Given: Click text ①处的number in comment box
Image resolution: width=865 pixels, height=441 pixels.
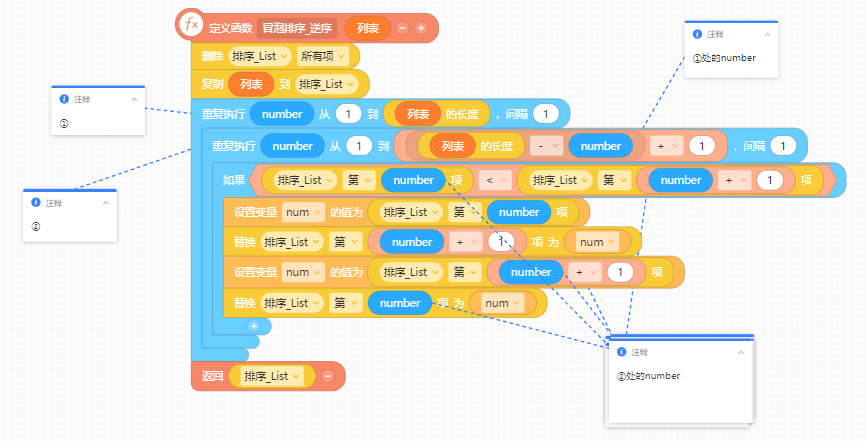Looking at the screenshot, I should pos(724,58).
